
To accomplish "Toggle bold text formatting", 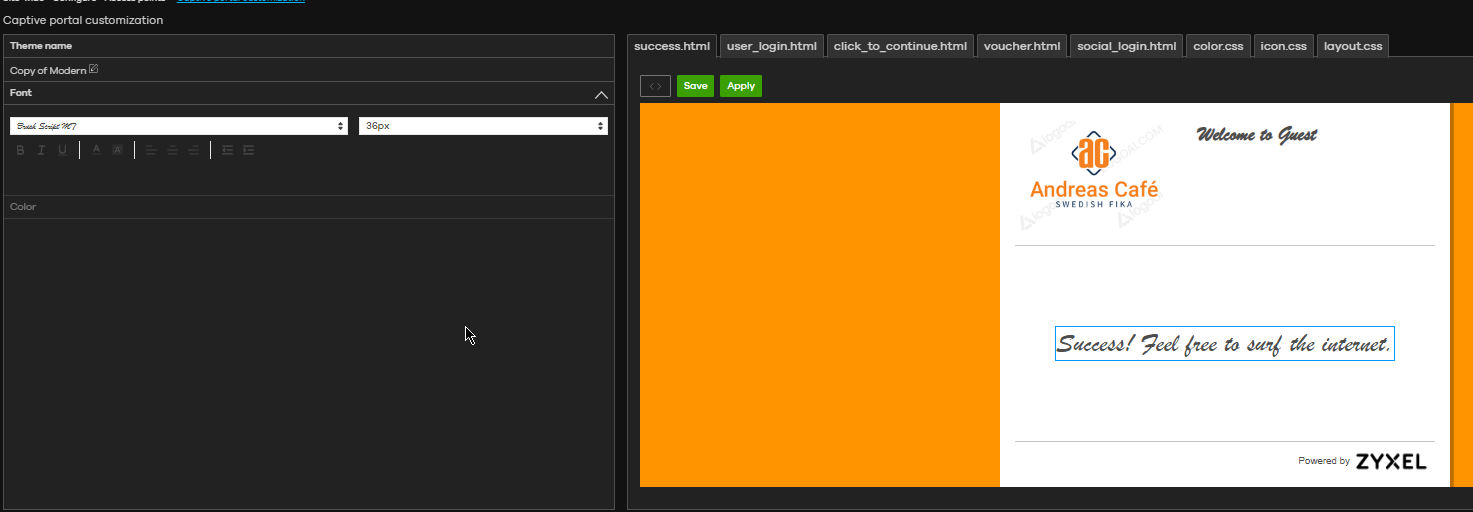I will tap(20, 150).
